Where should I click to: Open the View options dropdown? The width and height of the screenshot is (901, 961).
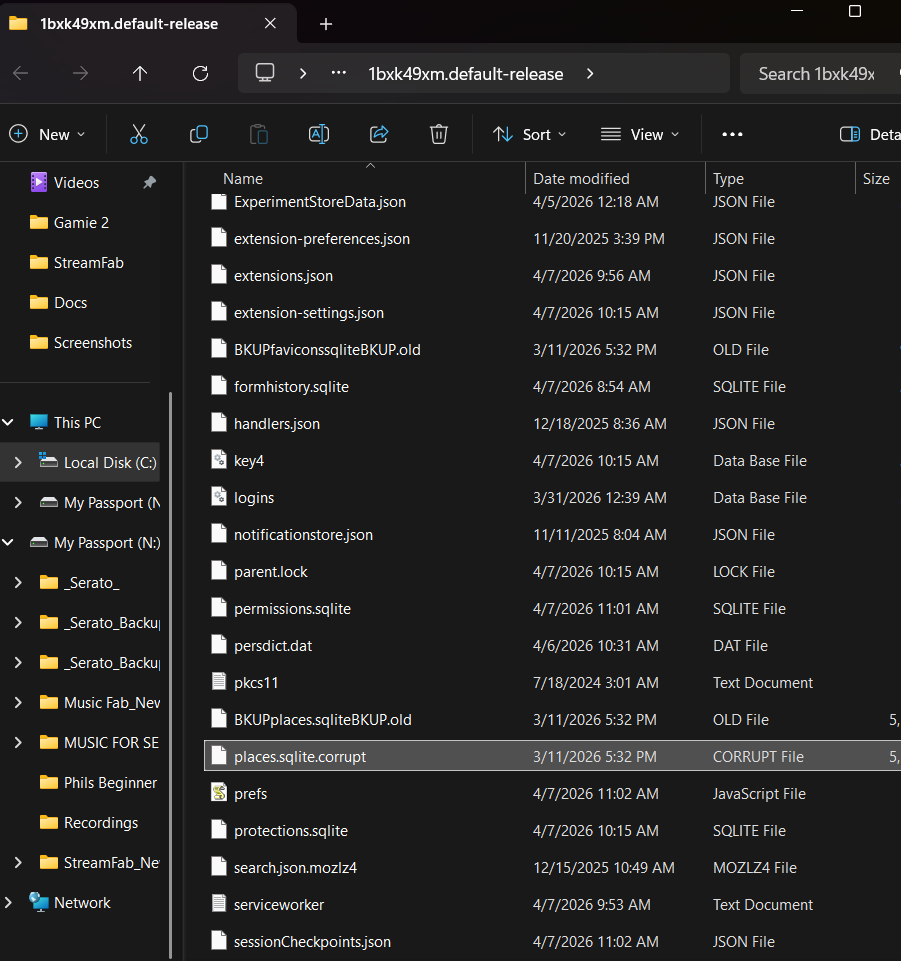point(640,134)
